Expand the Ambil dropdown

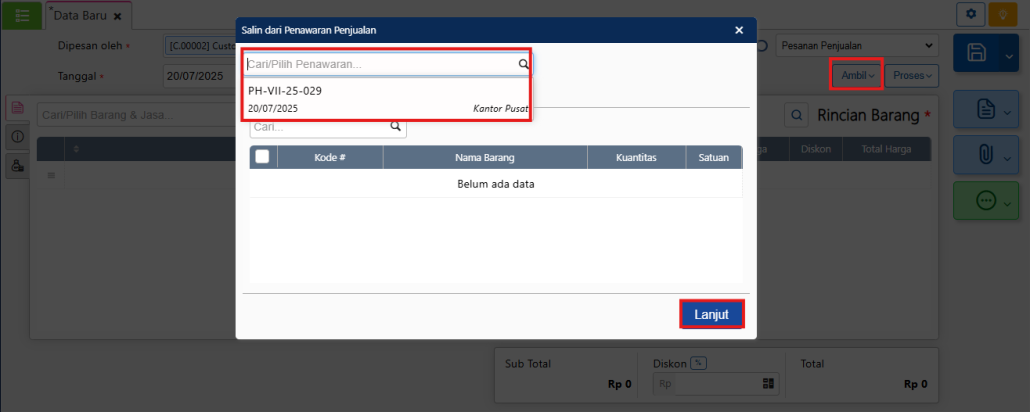tap(857, 76)
